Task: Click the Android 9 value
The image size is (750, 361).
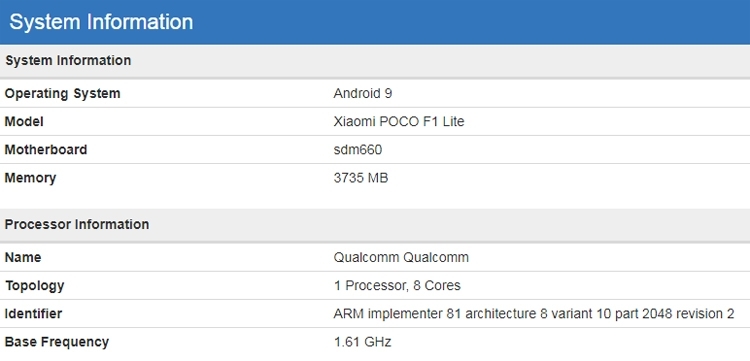Action: click(x=363, y=93)
